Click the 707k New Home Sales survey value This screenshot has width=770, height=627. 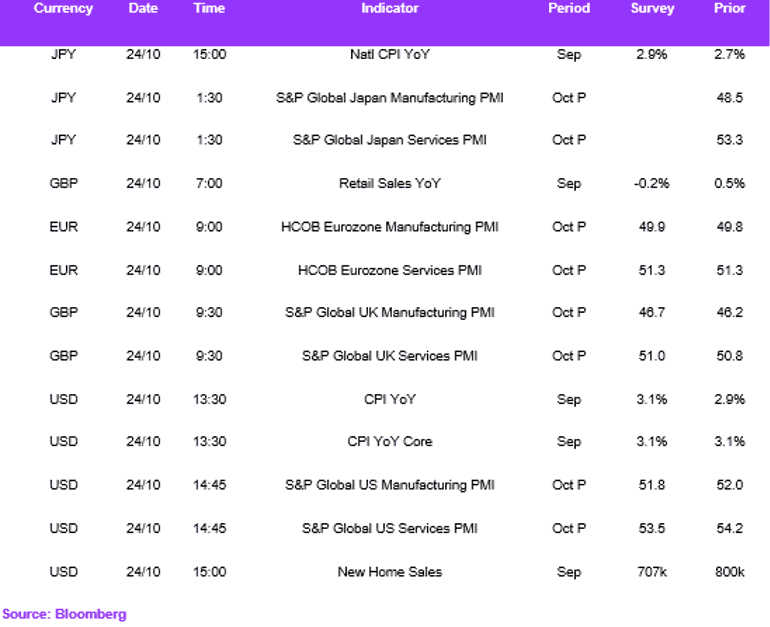coord(652,572)
